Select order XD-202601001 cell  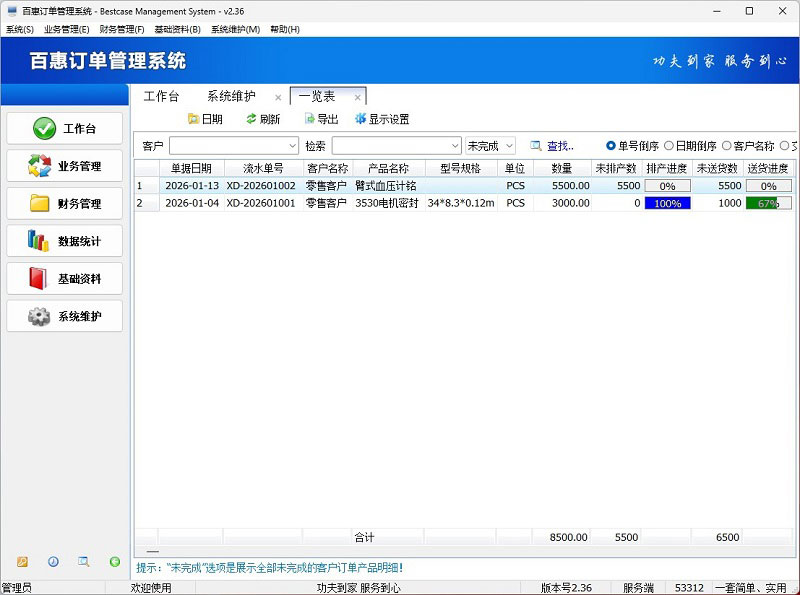(x=263, y=203)
